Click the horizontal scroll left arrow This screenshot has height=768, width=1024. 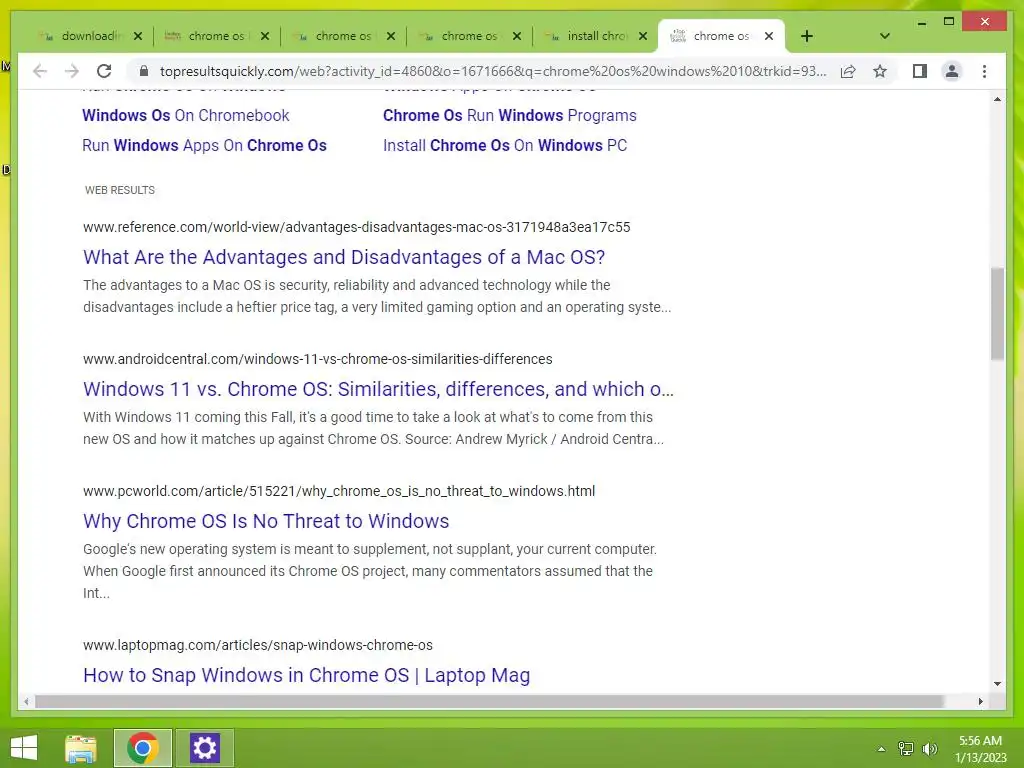[x=26, y=701]
